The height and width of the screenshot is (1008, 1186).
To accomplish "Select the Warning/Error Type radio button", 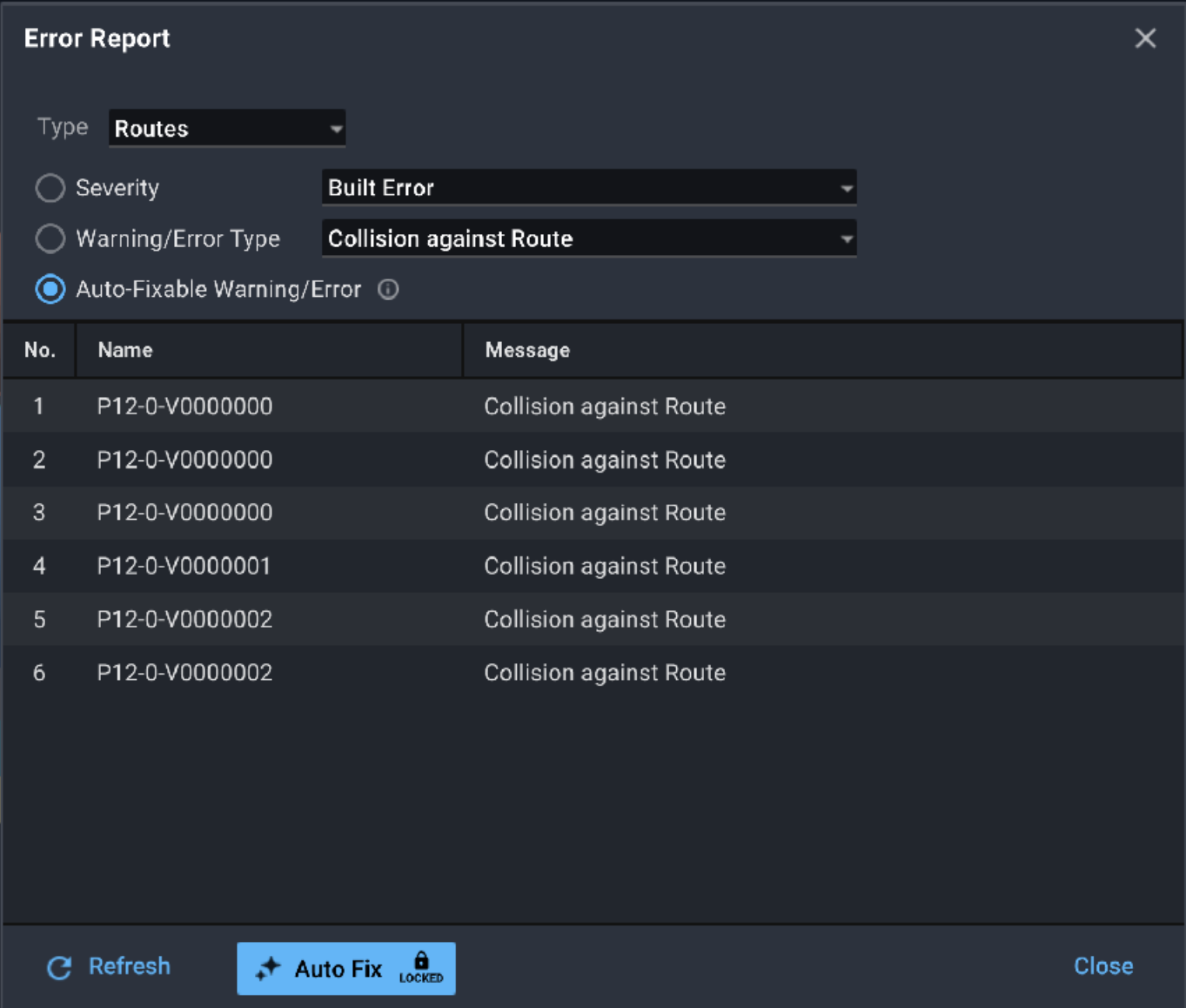I will click(x=51, y=239).
